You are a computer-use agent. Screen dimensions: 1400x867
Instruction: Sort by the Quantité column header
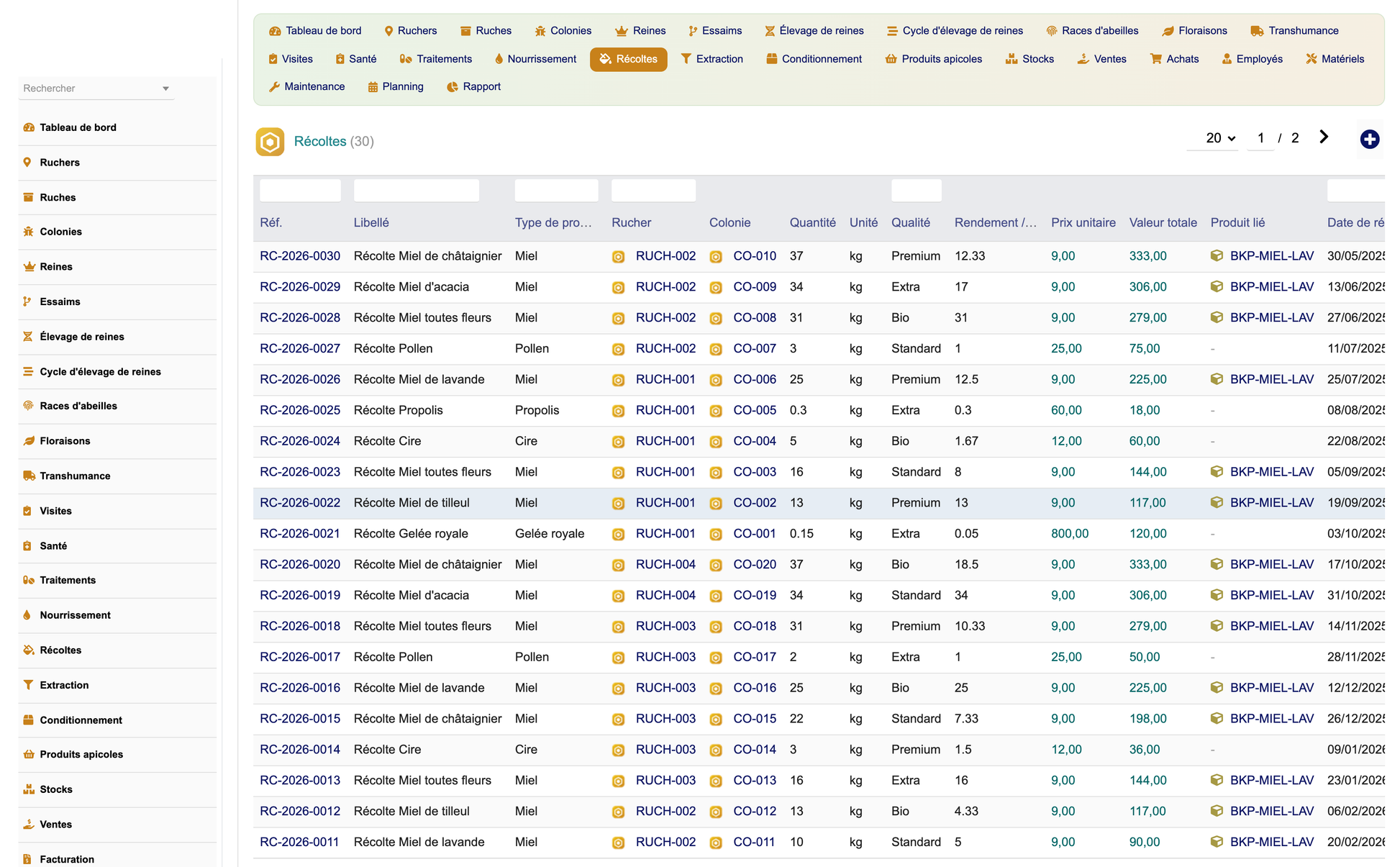[x=812, y=223]
